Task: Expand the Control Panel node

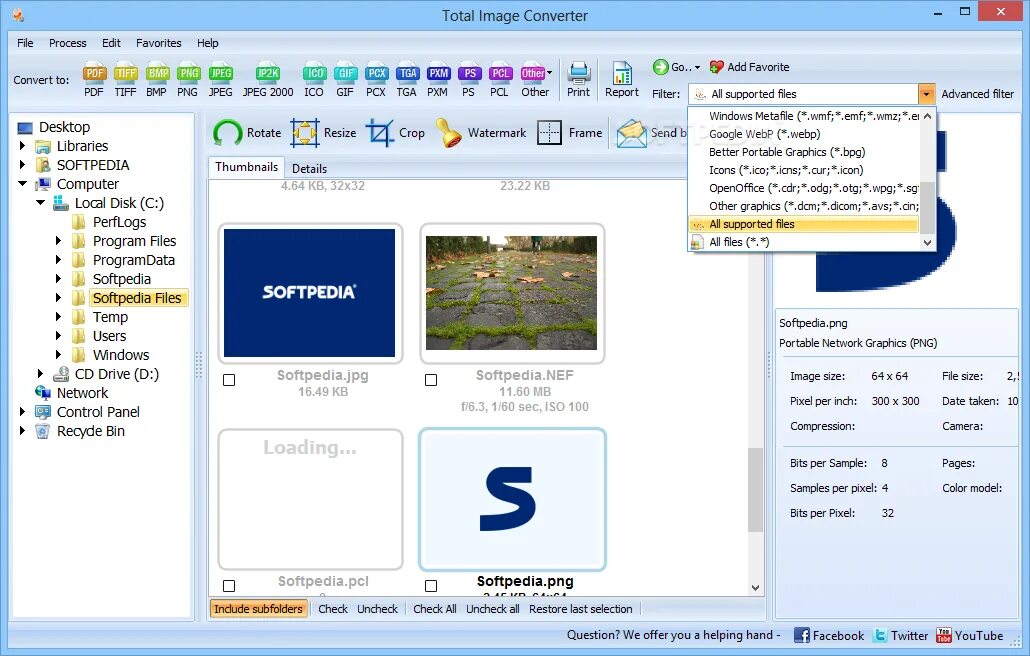Action: (22, 412)
